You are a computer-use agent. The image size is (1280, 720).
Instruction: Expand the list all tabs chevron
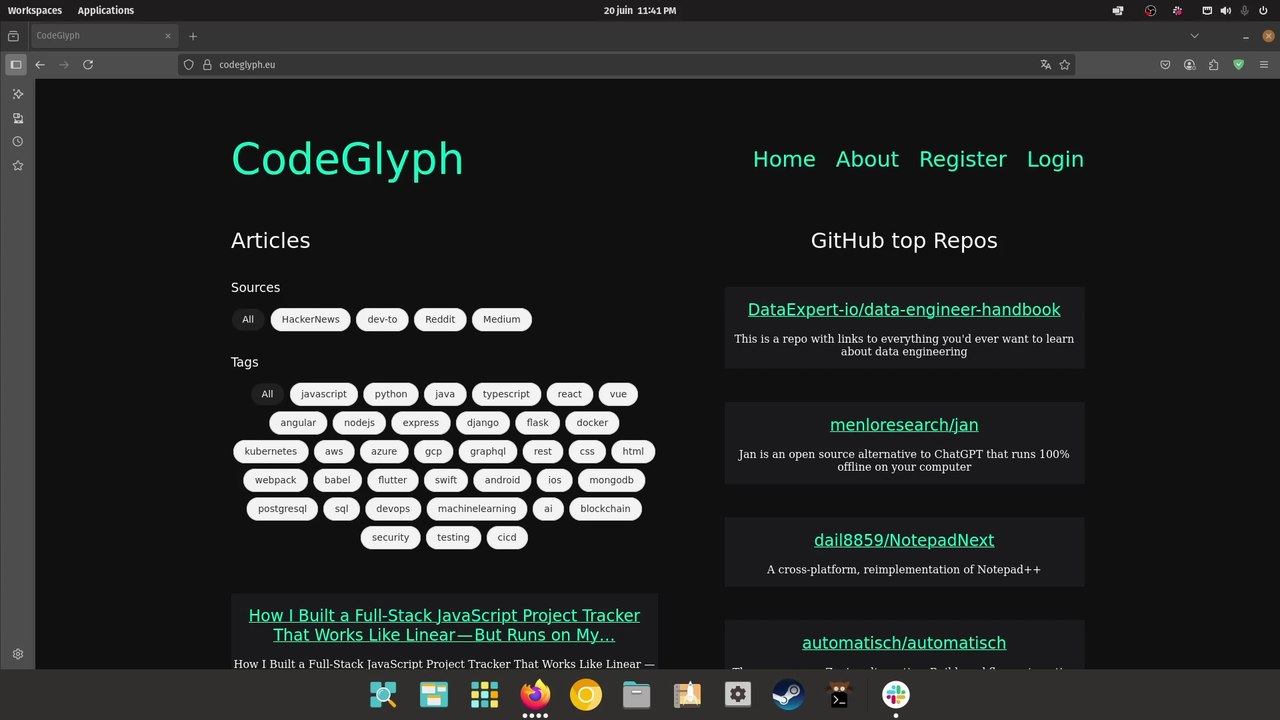1194,36
